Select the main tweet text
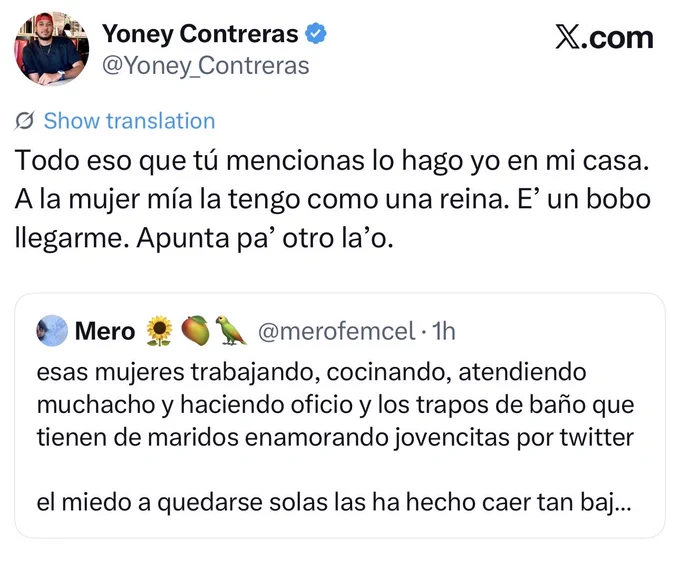 333,199
